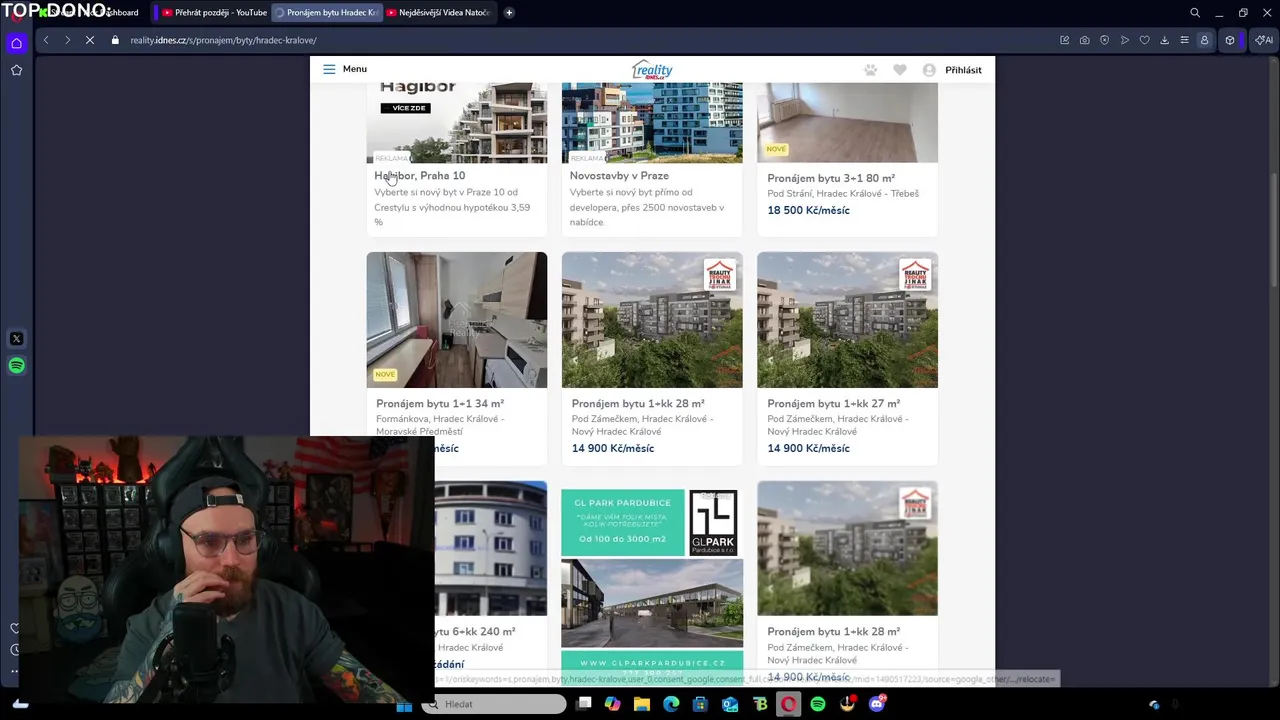
Task: Click the Hagibor building ad image
Action: pos(457,123)
